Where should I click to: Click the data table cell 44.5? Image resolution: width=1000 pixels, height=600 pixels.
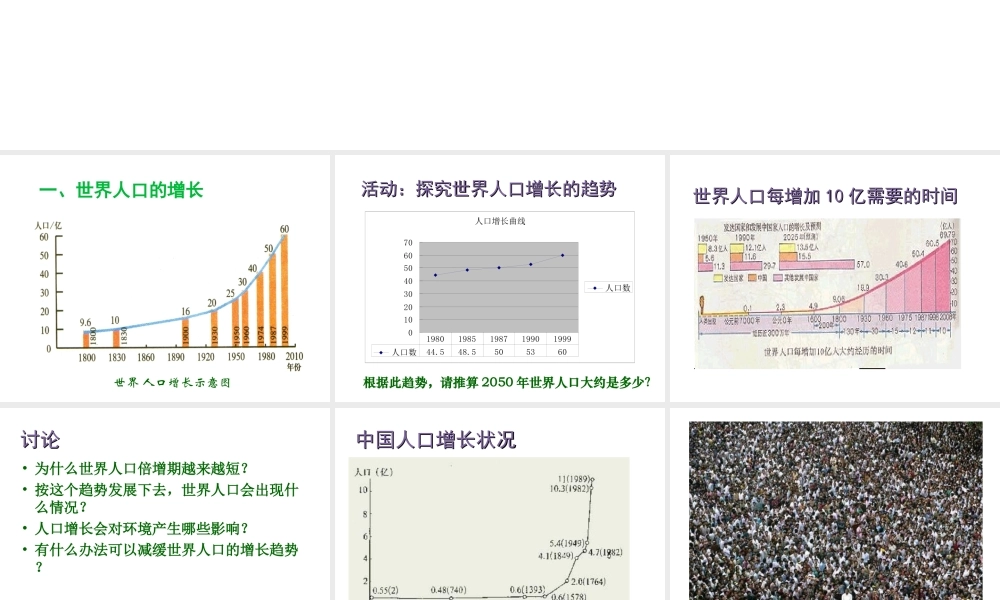coord(435,352)
